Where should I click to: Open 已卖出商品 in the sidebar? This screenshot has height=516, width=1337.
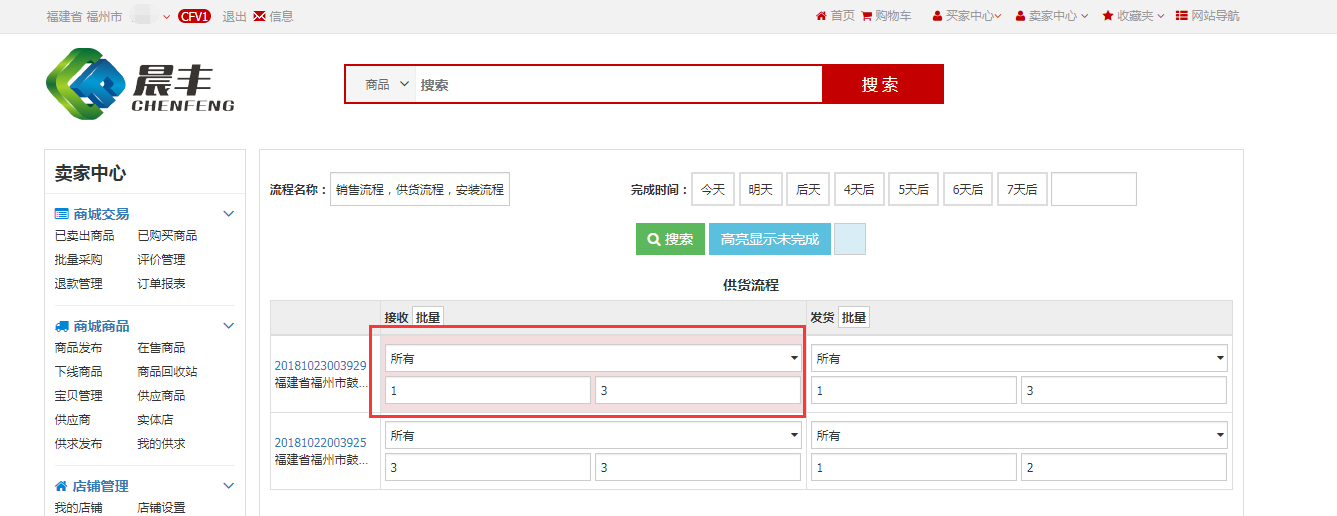pyautogui.click(x=84, y=236)
